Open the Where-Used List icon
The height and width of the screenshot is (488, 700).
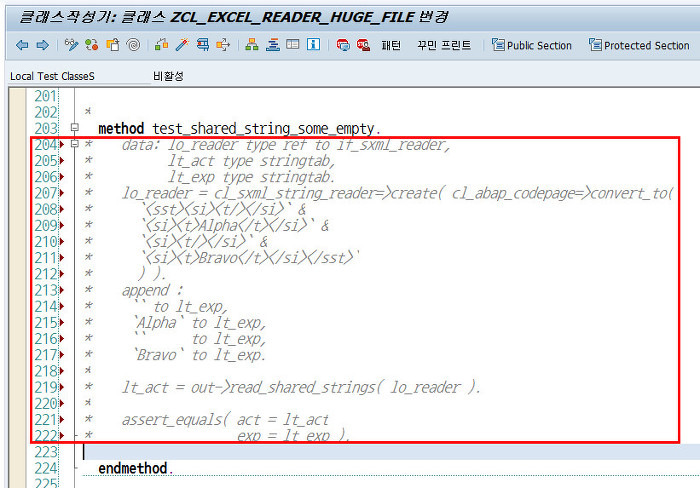223,45
